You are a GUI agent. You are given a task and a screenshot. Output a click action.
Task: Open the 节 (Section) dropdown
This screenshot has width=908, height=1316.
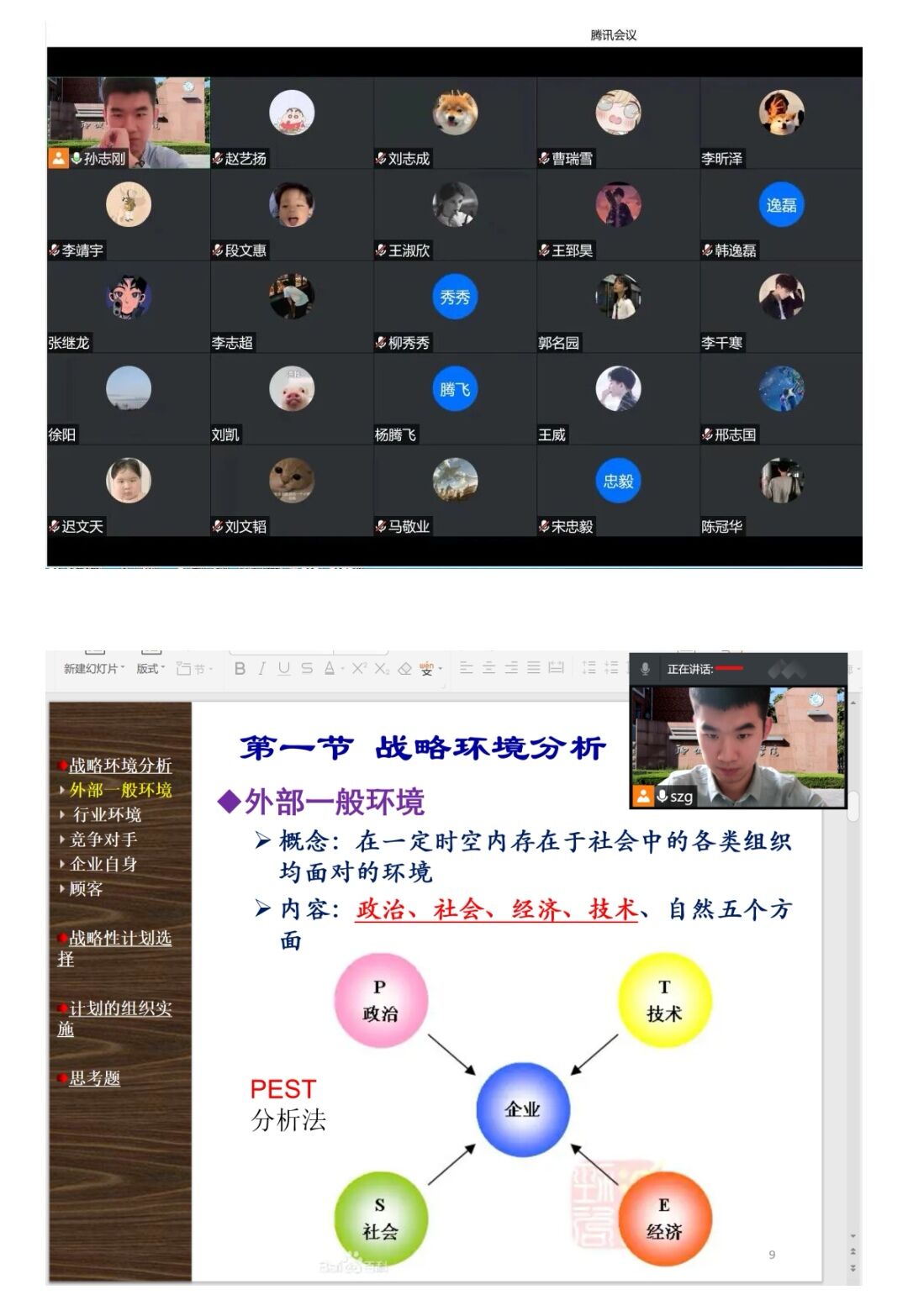click(x=194, y=669)
